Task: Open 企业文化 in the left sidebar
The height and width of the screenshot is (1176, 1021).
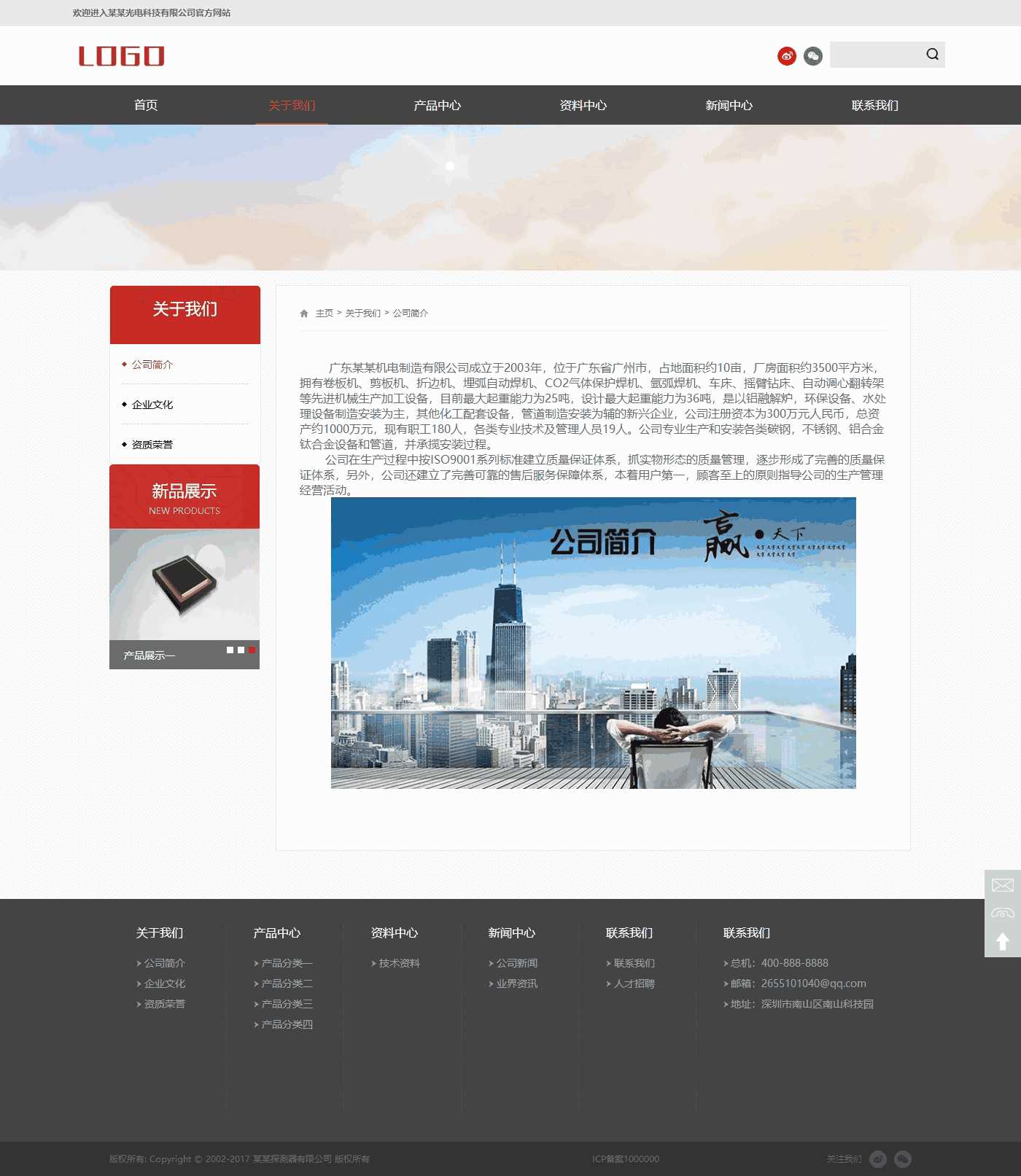Action: click(x=152, y=405)
